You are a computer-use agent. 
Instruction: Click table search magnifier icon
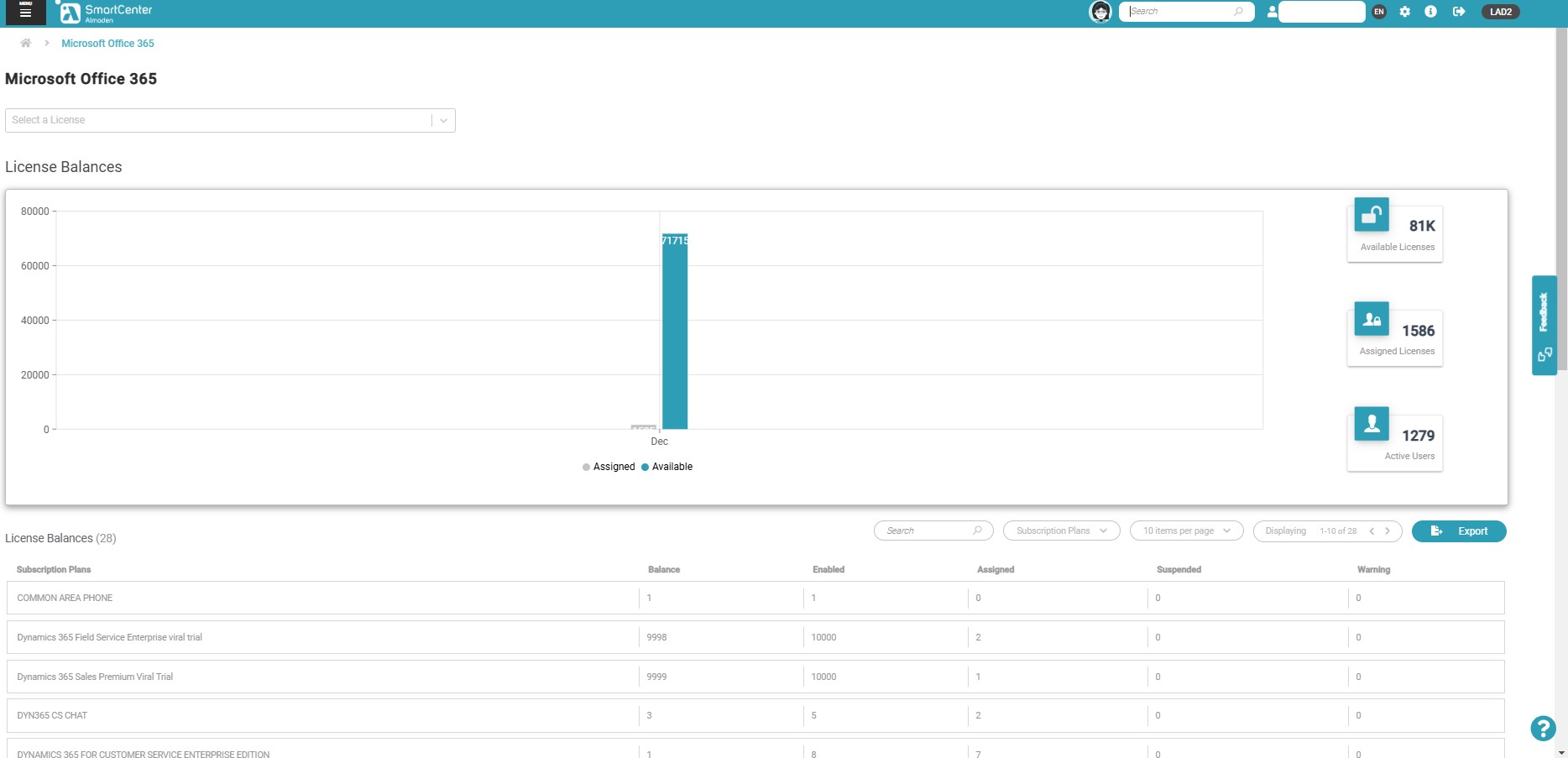977,531
